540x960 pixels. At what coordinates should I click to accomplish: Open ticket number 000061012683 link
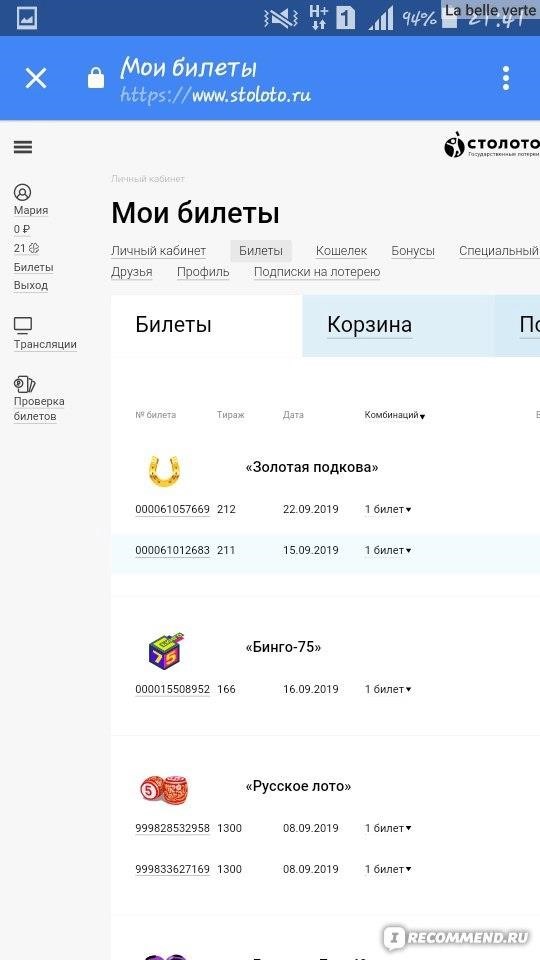173,550
